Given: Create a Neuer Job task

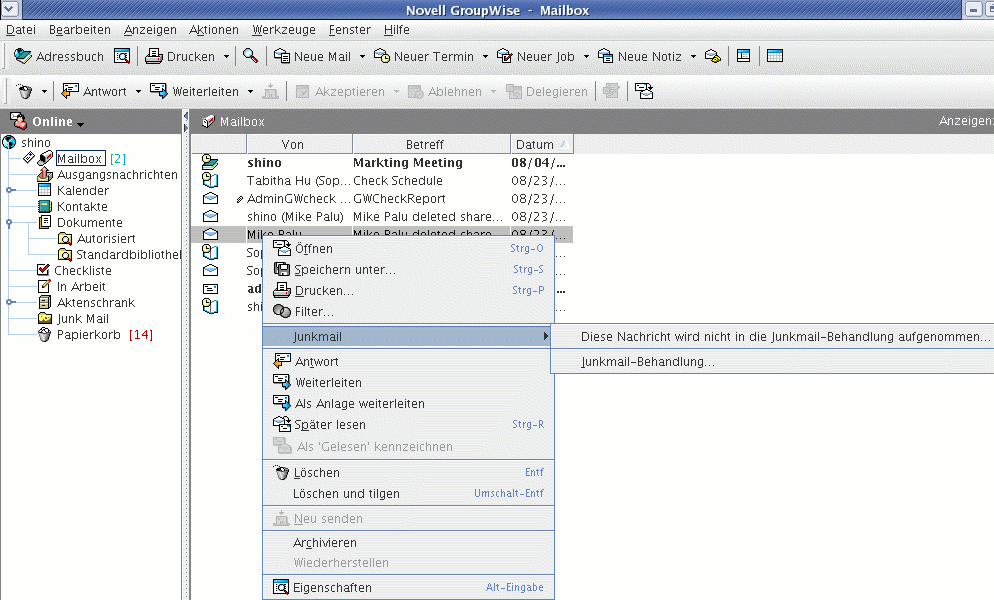Looking at the screenshot, I should tap(536, 56).
